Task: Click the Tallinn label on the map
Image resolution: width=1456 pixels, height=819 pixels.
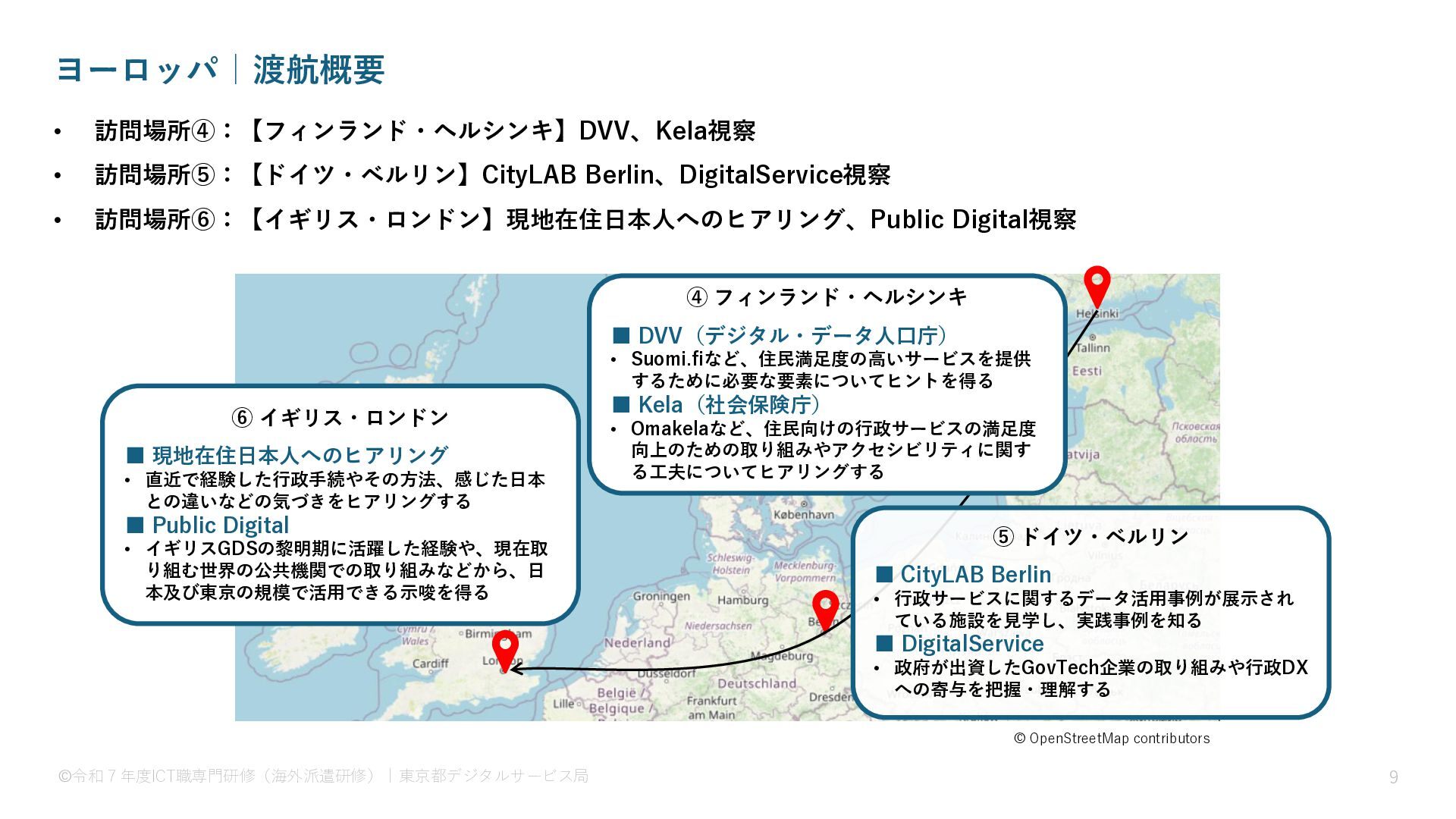Action: [1093, 347]
